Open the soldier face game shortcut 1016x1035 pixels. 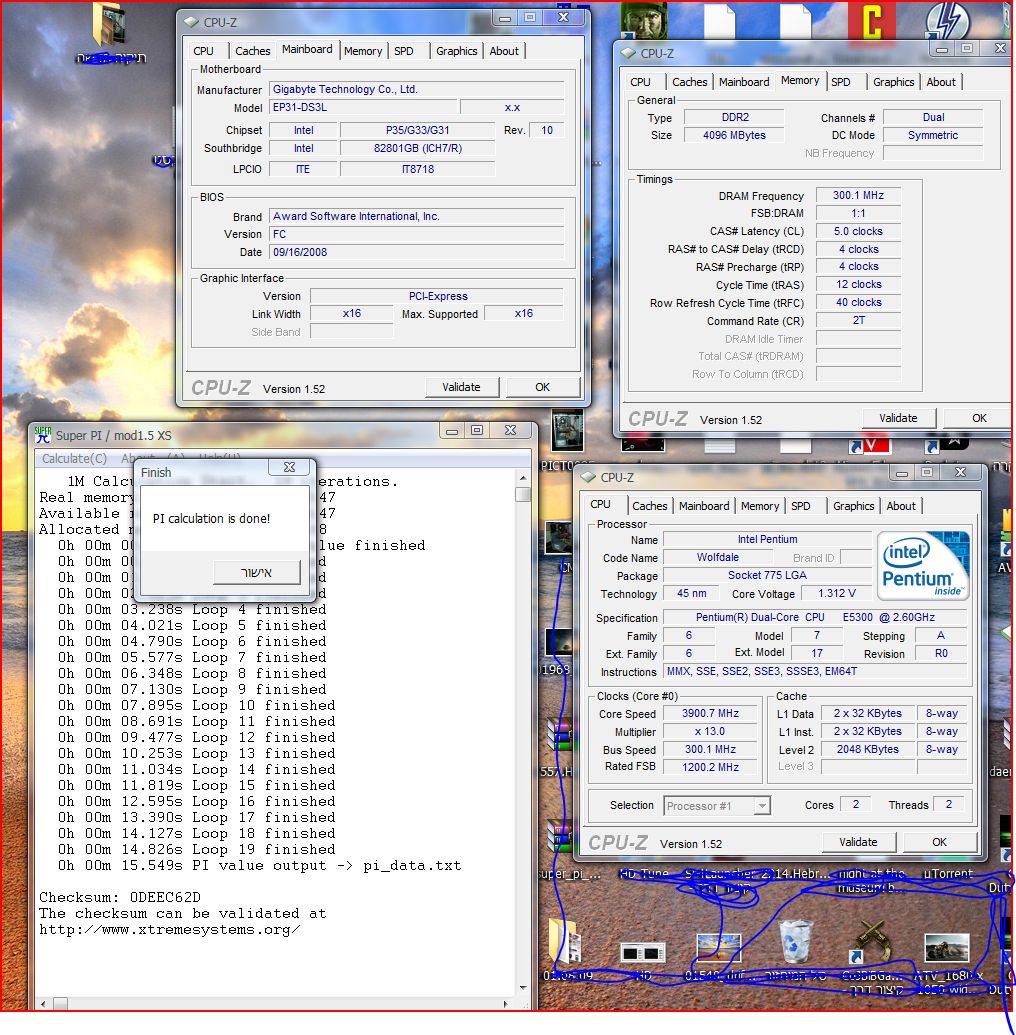(x=644, y=20)
